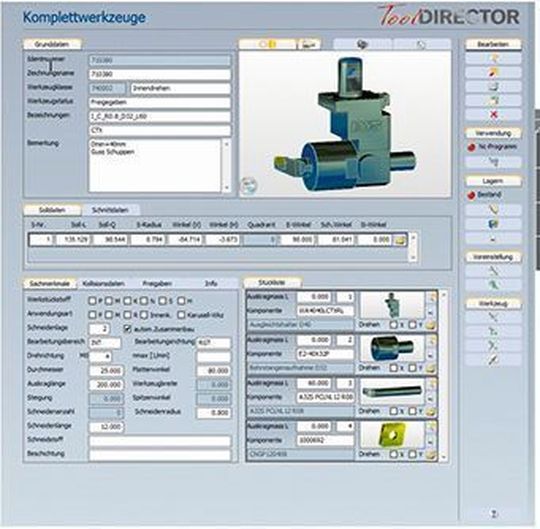Click the Stückliste scrollbar down arrow
Screen dimensions: 540x529
(x=444, y=457)
